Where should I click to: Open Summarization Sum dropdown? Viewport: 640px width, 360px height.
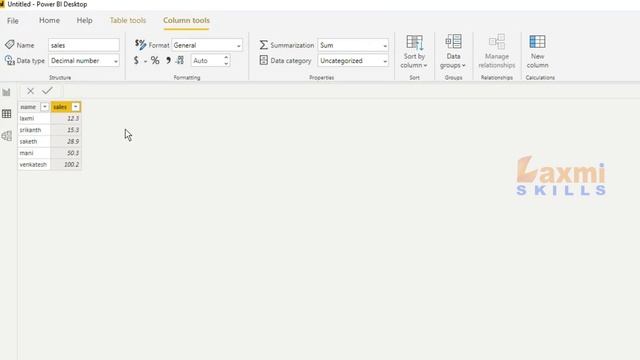click(353, 45)
